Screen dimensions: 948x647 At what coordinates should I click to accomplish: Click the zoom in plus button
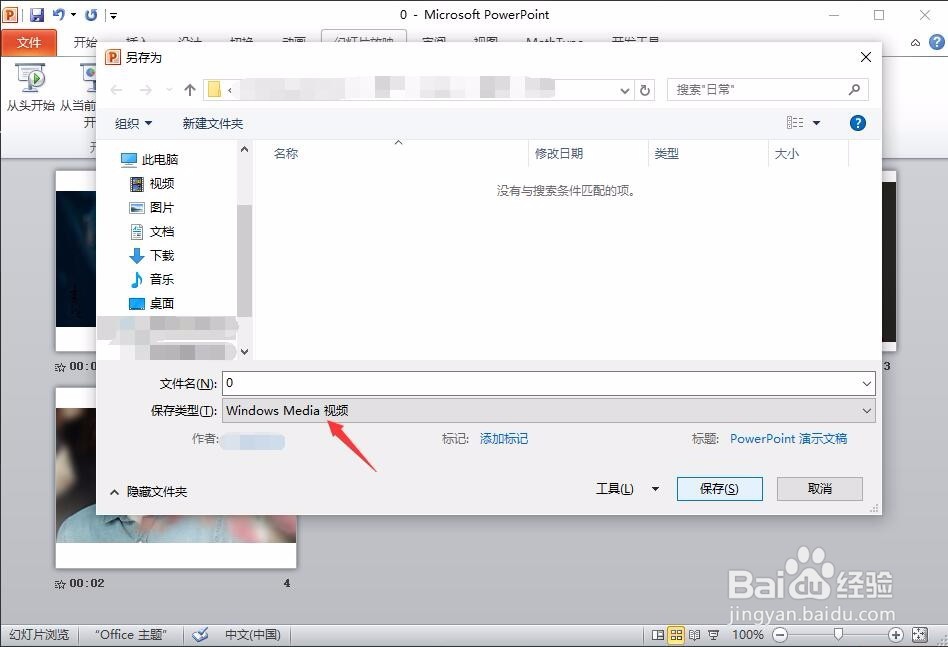(895, 634)
